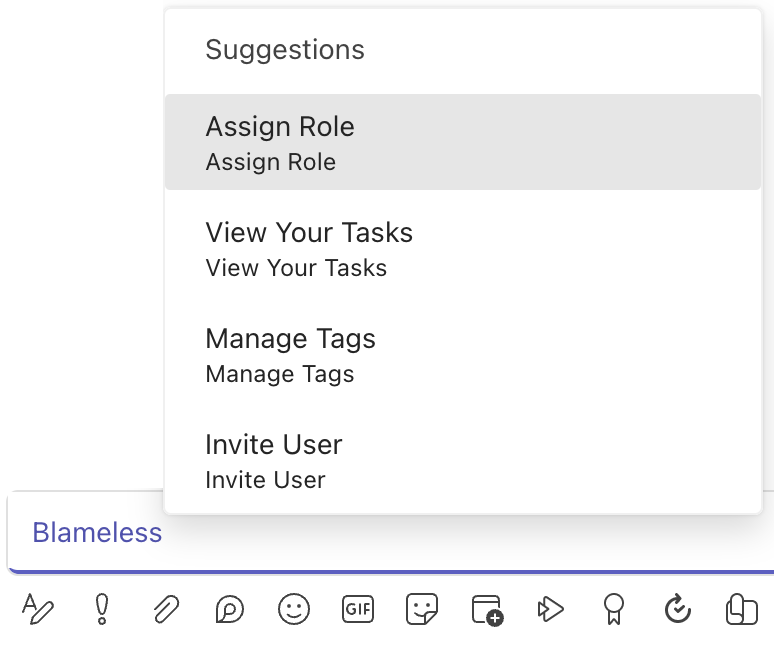Screen dimensions: 774x646
Task: Select the Manage Tags suggestion
Action: pyautogui.click(x=463, y=355)
